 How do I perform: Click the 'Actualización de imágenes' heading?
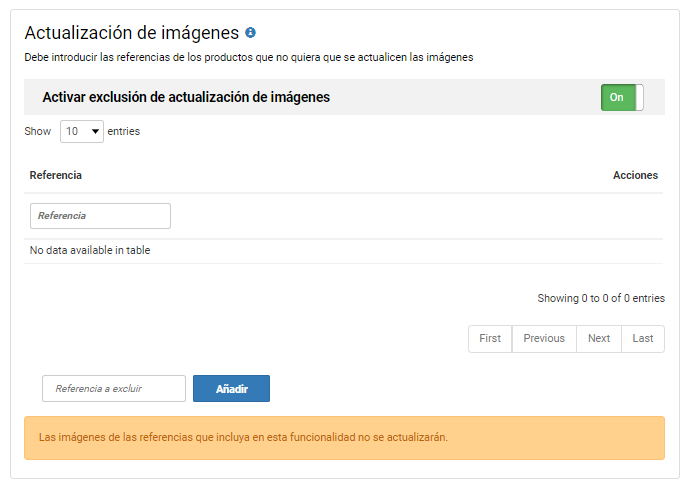click(132, 33)
